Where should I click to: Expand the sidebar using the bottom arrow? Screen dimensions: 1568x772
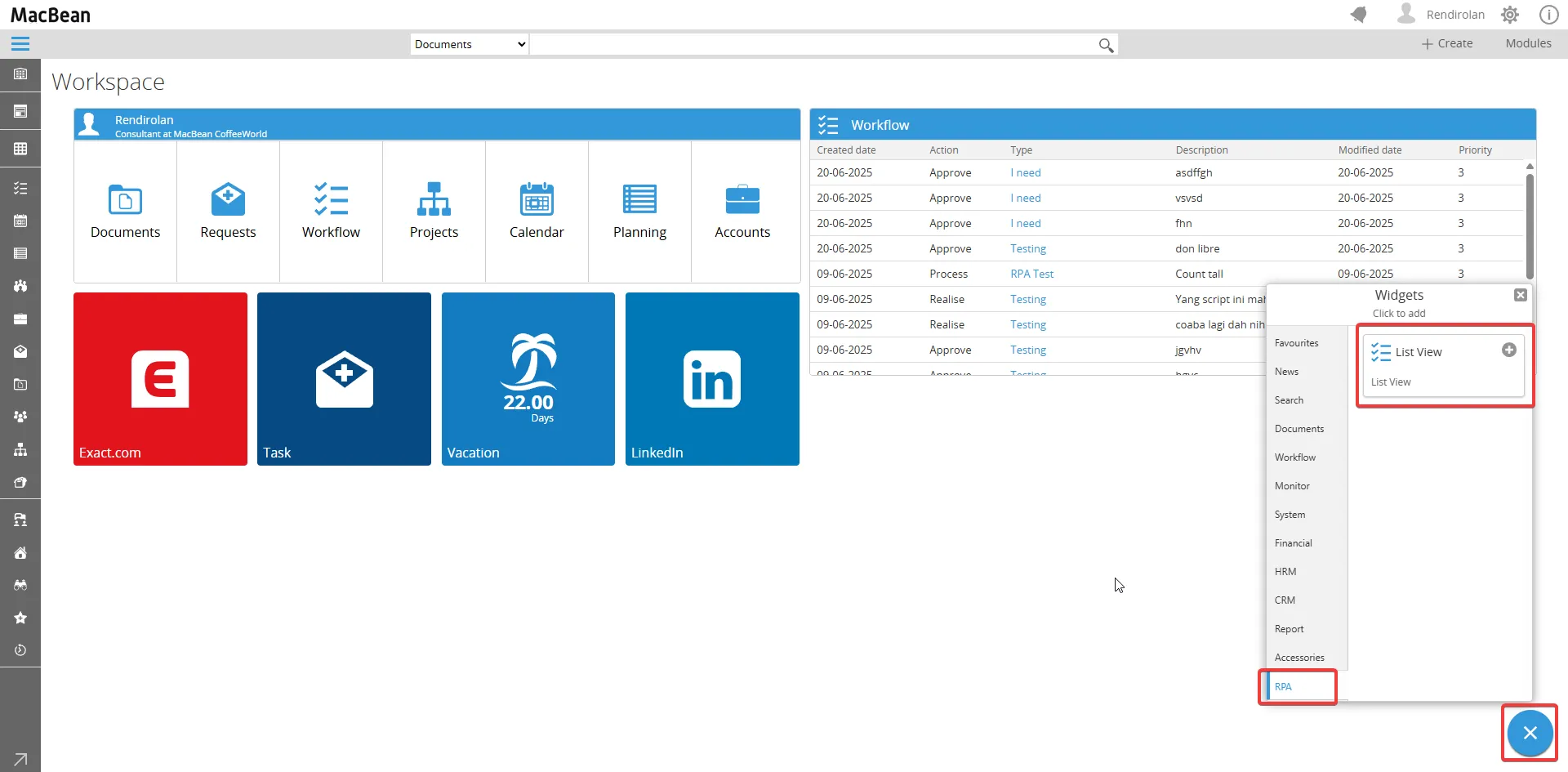click(x=20, y=759)
